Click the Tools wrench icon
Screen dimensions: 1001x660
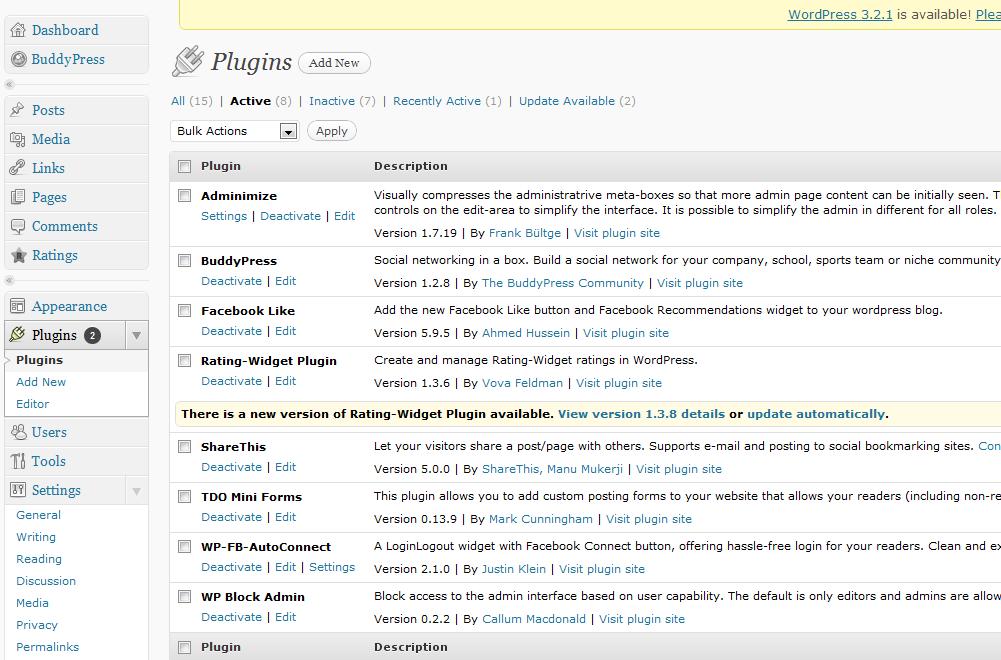click(18, 461)
